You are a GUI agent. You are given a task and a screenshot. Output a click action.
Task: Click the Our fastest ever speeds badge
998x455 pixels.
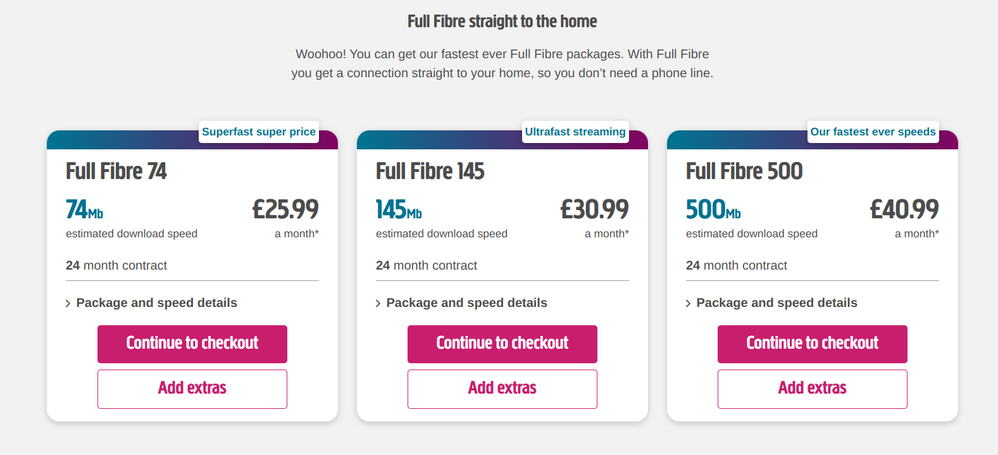click(873, 132)
